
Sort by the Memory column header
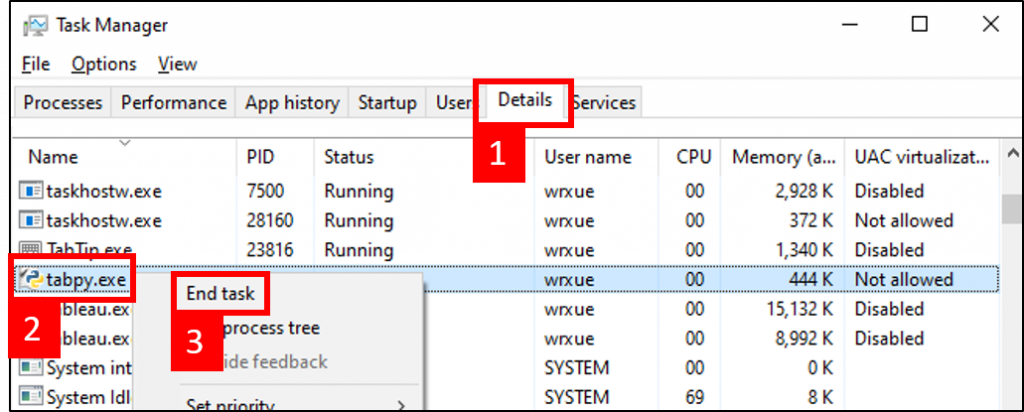pos(782,157)
